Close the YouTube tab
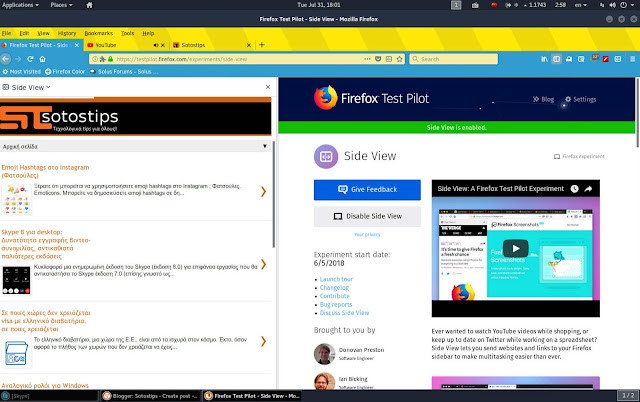The height and width of the screenshot is (402, 640). (163, 45)
